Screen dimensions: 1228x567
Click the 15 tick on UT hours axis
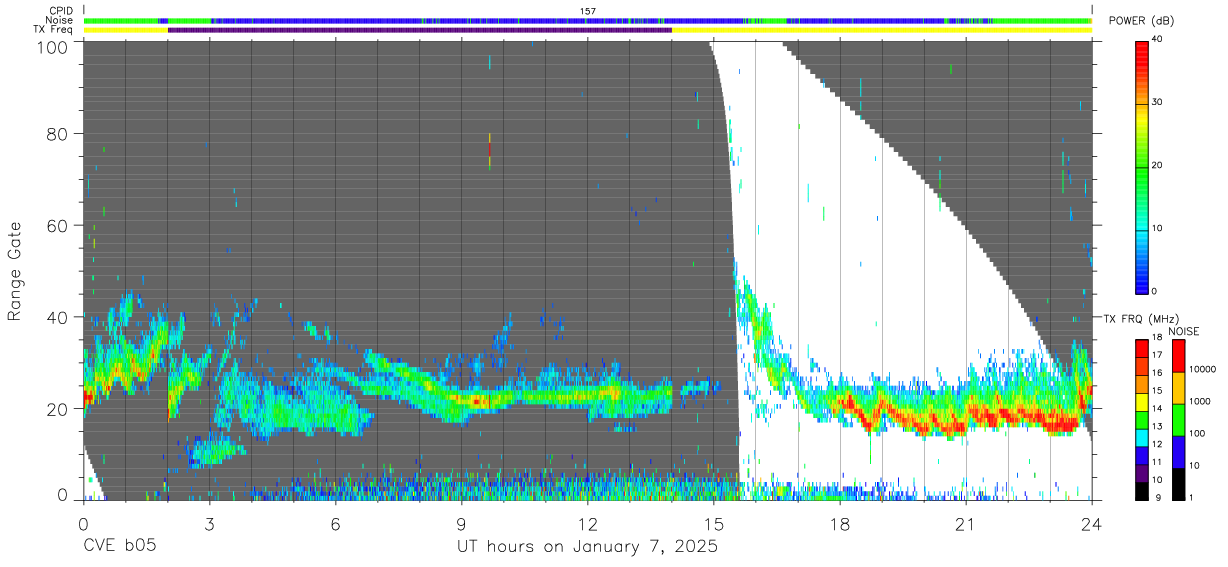[714, 523]
